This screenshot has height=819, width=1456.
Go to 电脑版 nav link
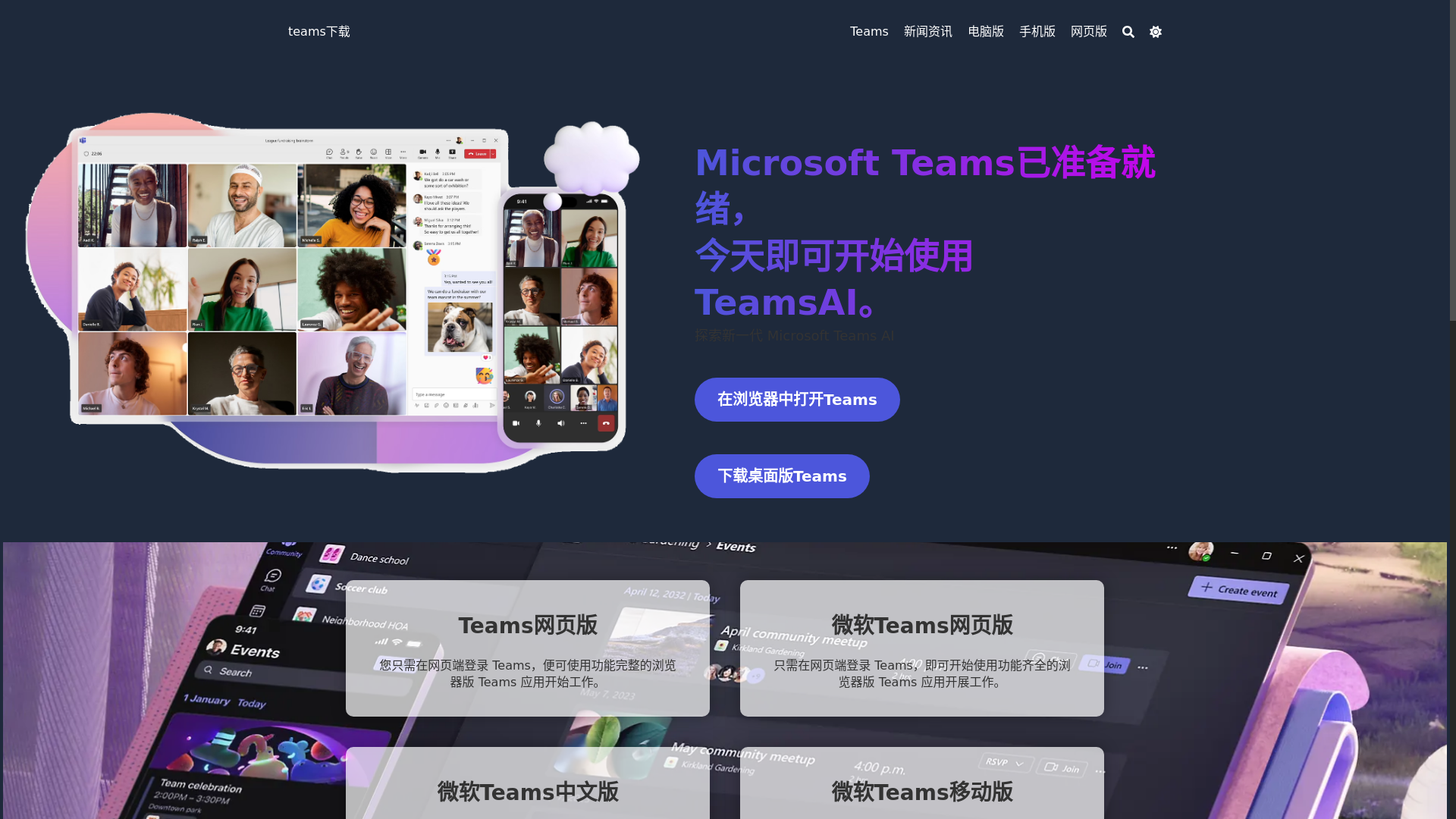[986, 32]
